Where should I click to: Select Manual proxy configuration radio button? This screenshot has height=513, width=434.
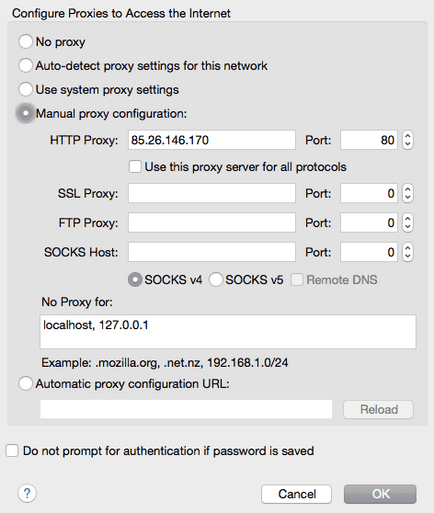(26, 113)
